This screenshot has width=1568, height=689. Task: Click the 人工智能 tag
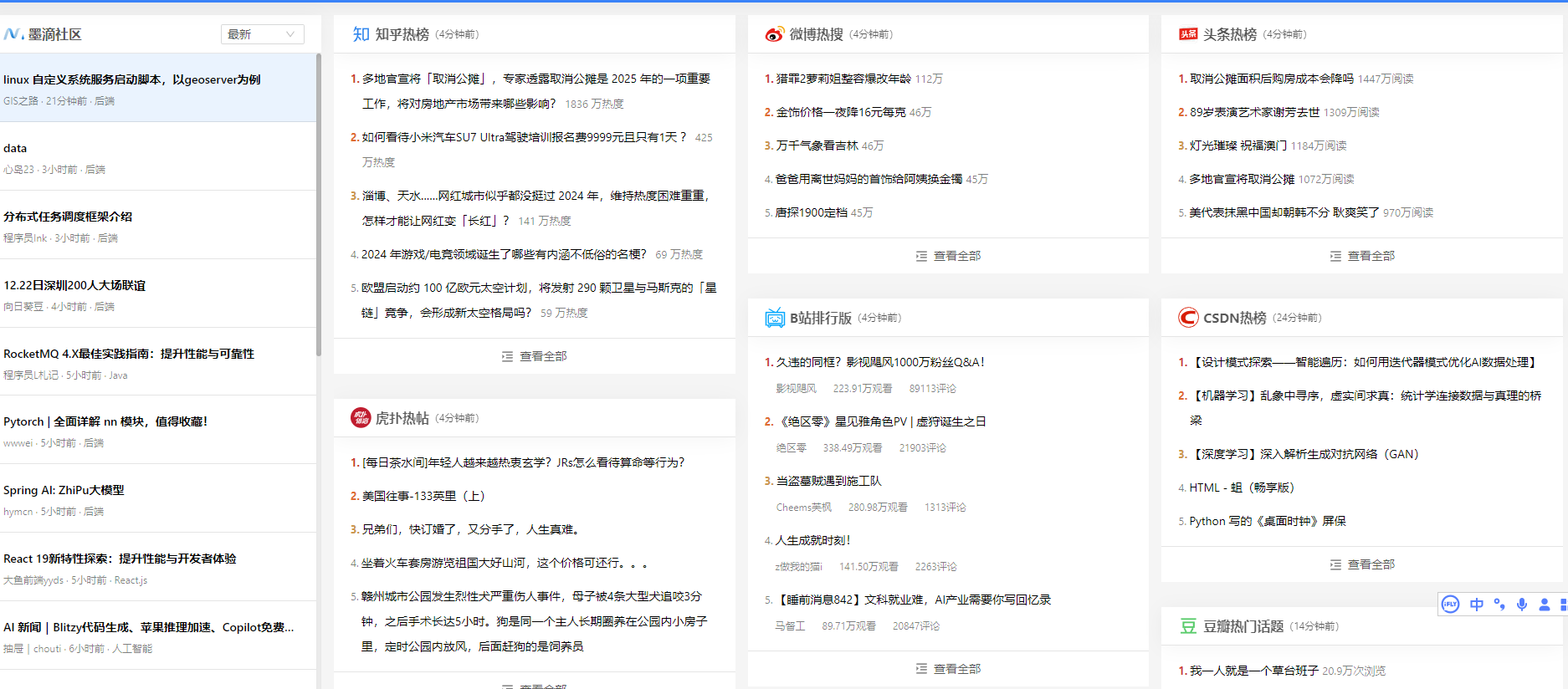point(132,649)
